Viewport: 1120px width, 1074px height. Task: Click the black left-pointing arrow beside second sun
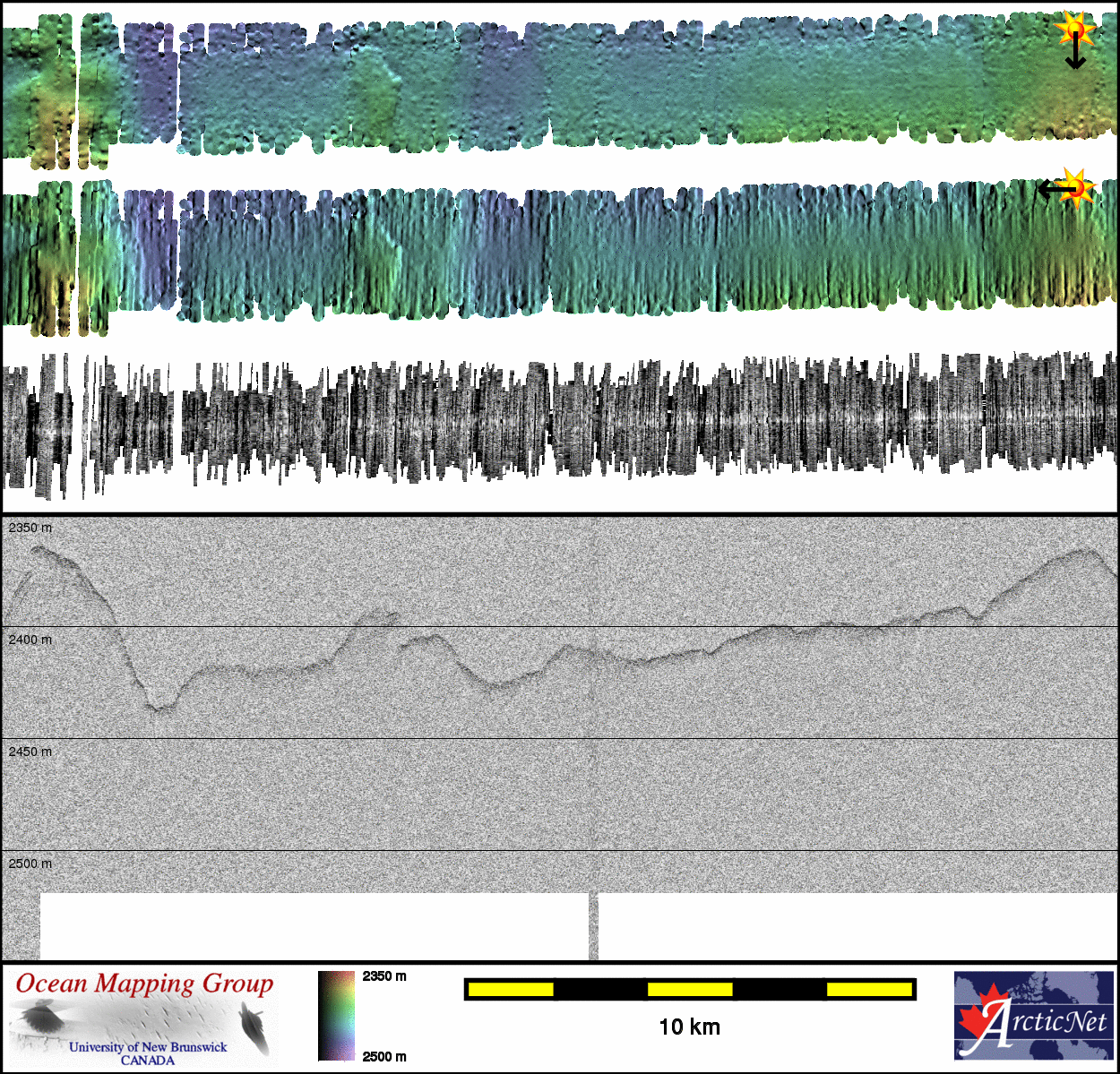1051,189
